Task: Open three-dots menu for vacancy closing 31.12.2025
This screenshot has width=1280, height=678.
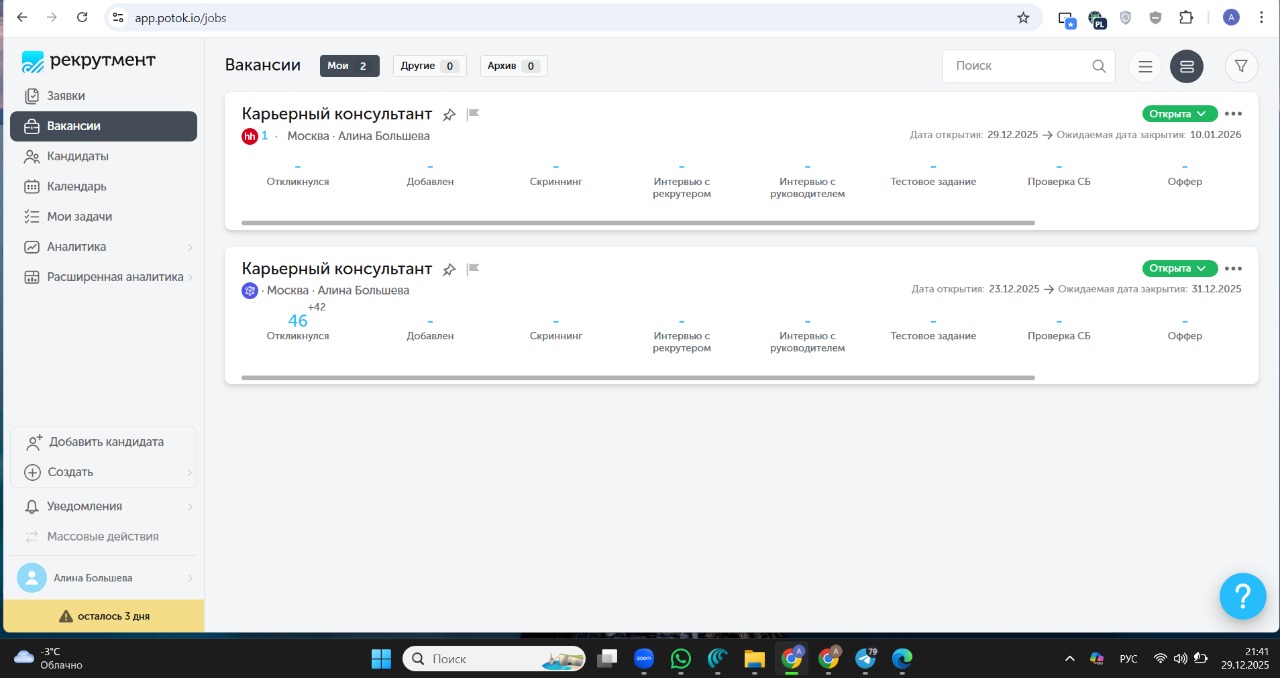Action: pos(1233,268)
